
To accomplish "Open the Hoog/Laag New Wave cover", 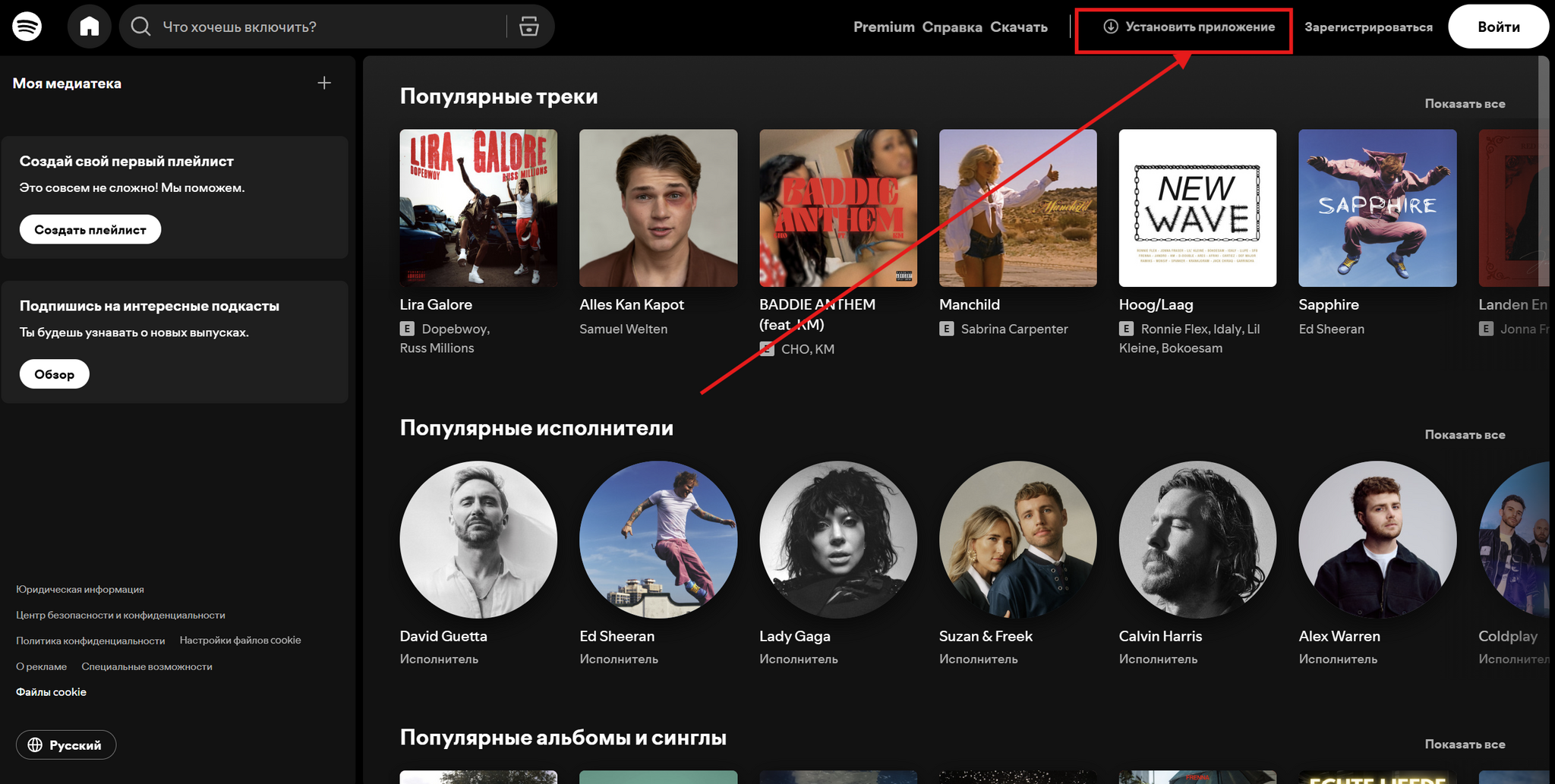I will tap(1197, 208).
